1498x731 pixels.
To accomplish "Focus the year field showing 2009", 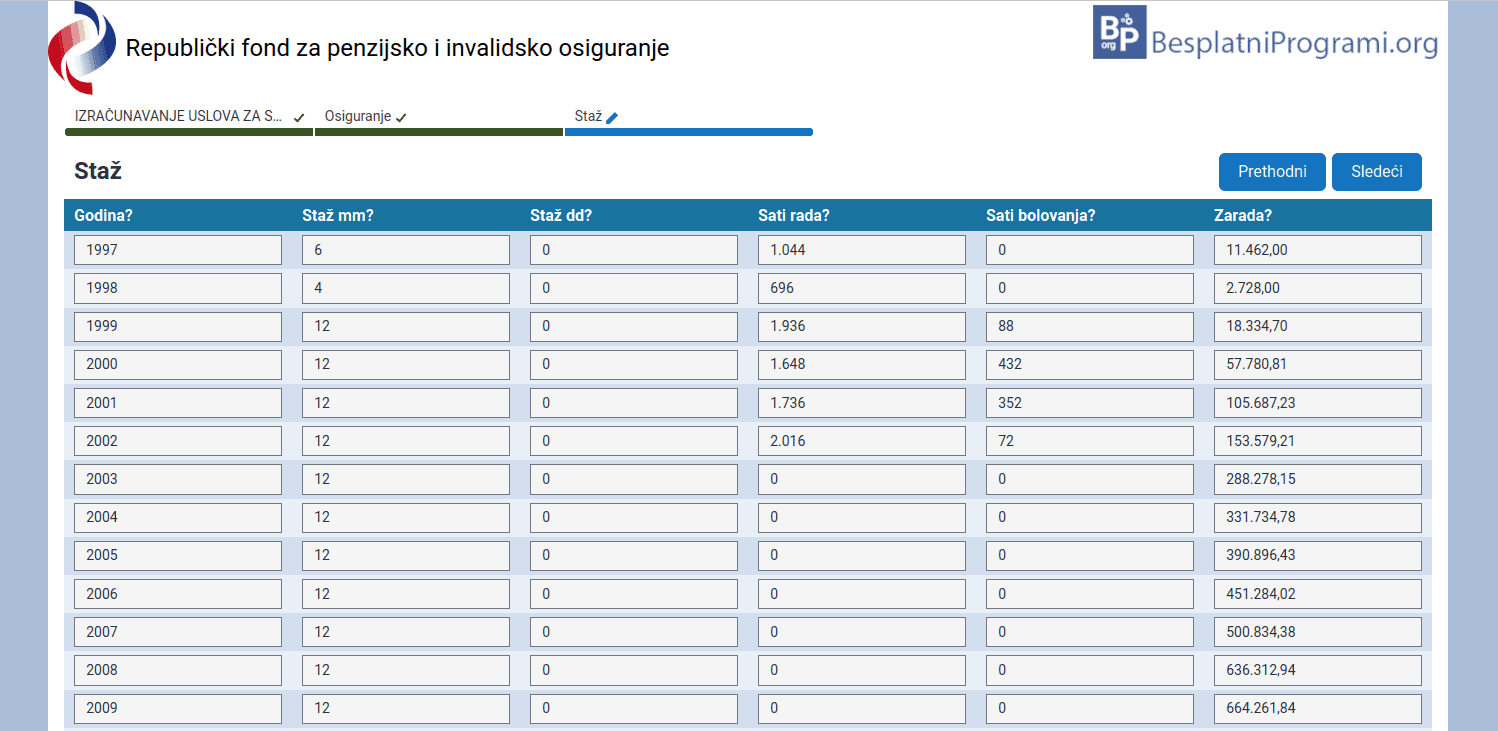I will tap(178, 708).
